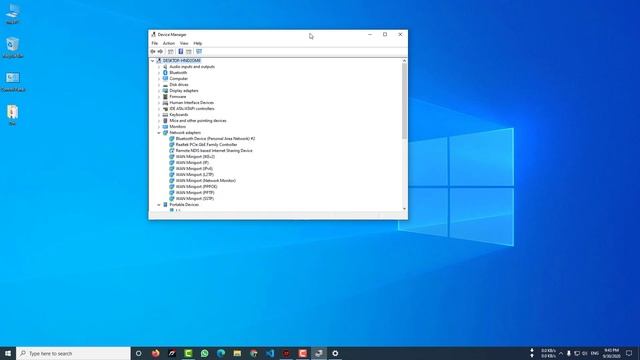Click the Device Manager title bar icon
The image size is (640, 360).
153,35
